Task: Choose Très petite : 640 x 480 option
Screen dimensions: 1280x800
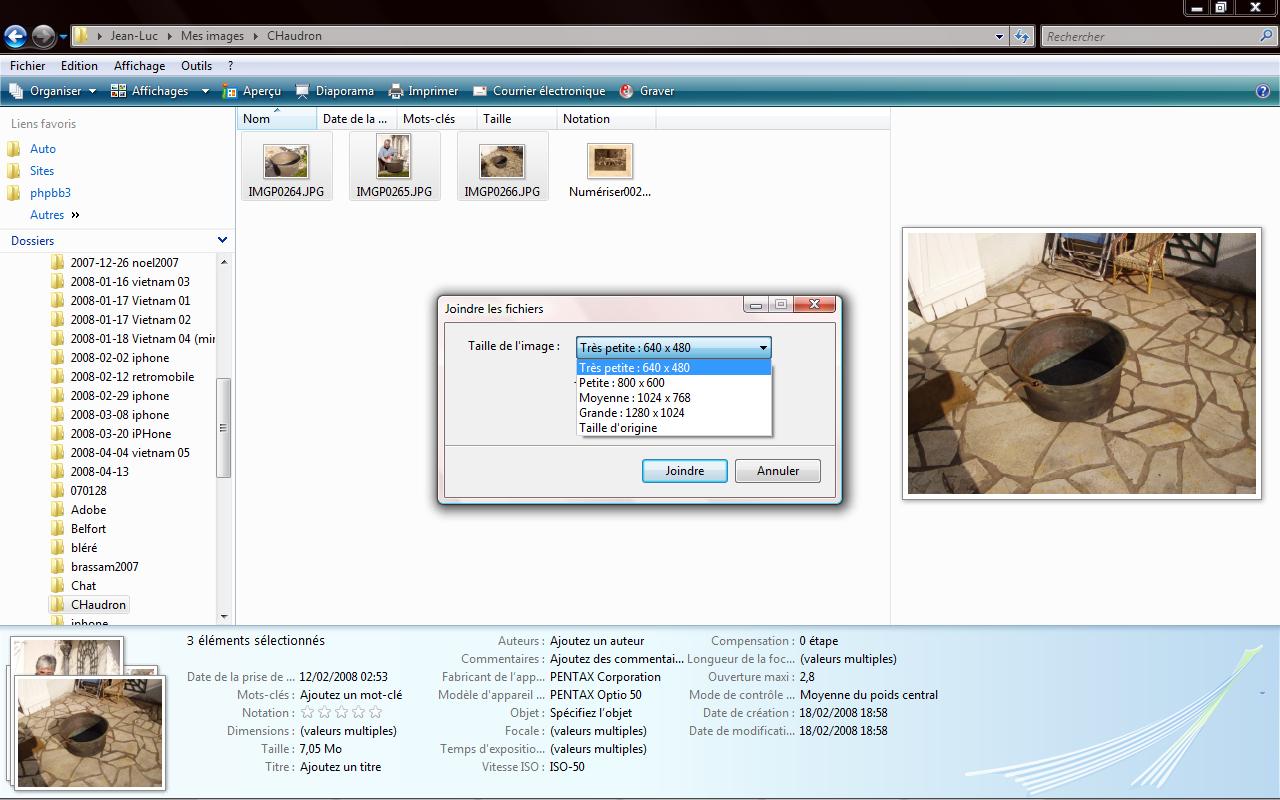Action: tap(674, 368)
